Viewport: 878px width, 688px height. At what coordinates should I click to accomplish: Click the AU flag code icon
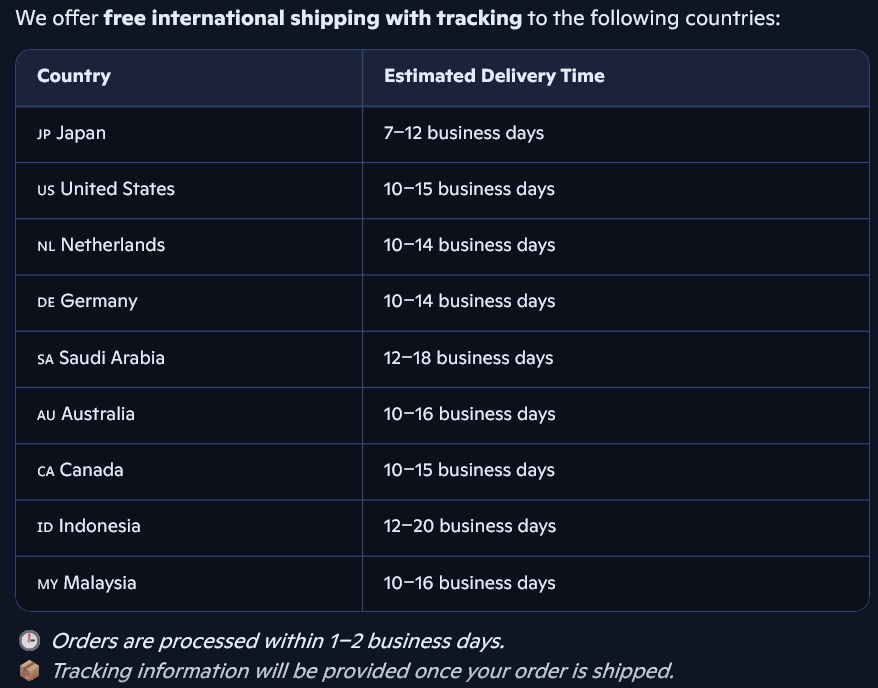point(46,416)
